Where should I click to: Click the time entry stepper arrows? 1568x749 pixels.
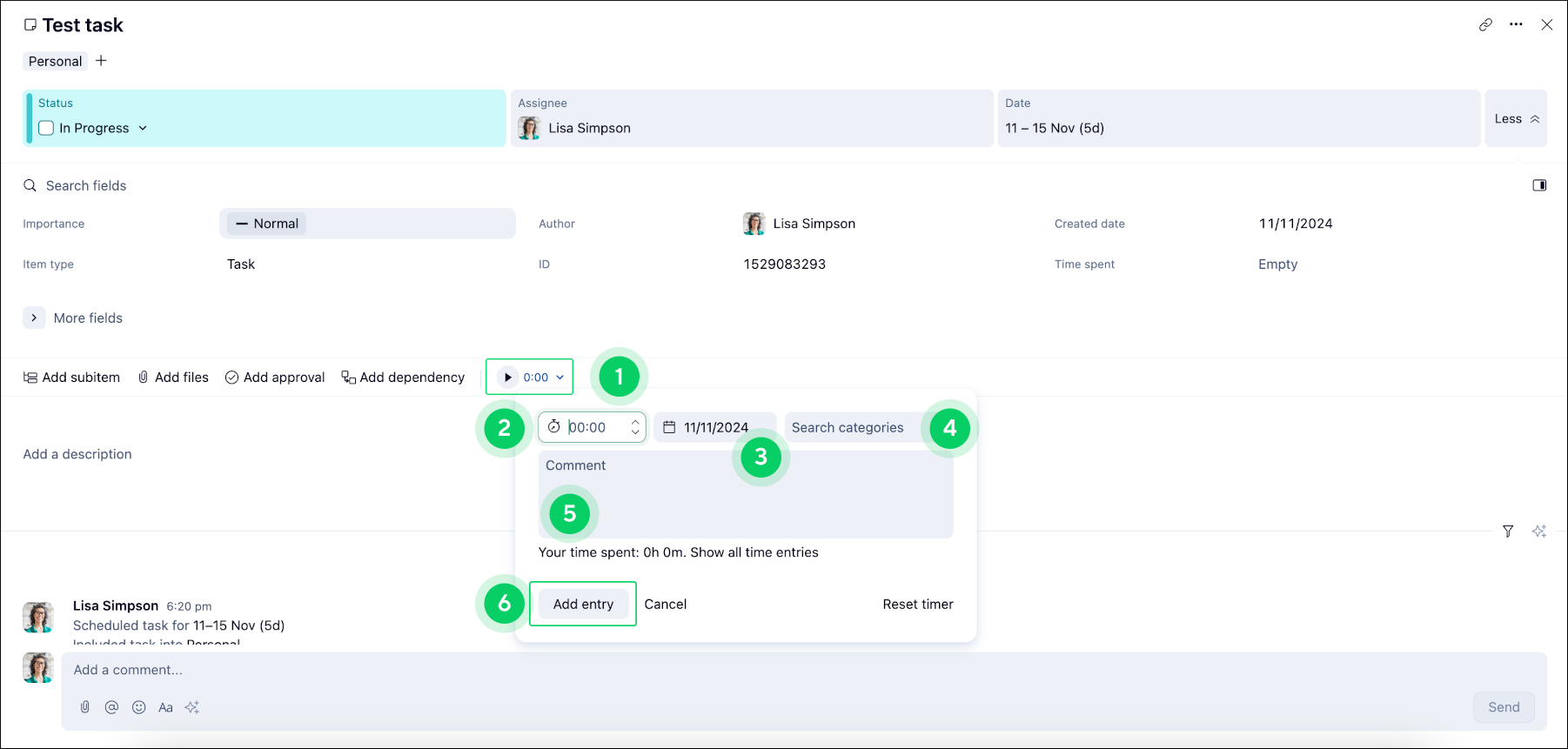coord(635,427)
